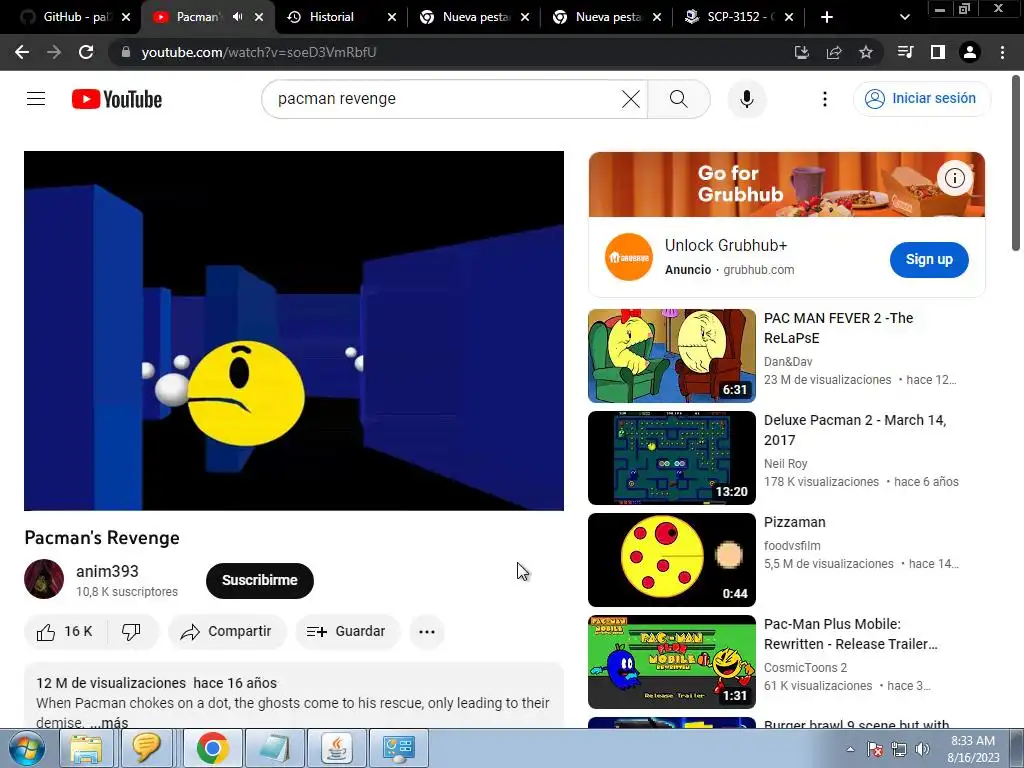Open more actions ellipsis under video
This screenshot has width=1024, height=768.
click(x=426, y=632)
